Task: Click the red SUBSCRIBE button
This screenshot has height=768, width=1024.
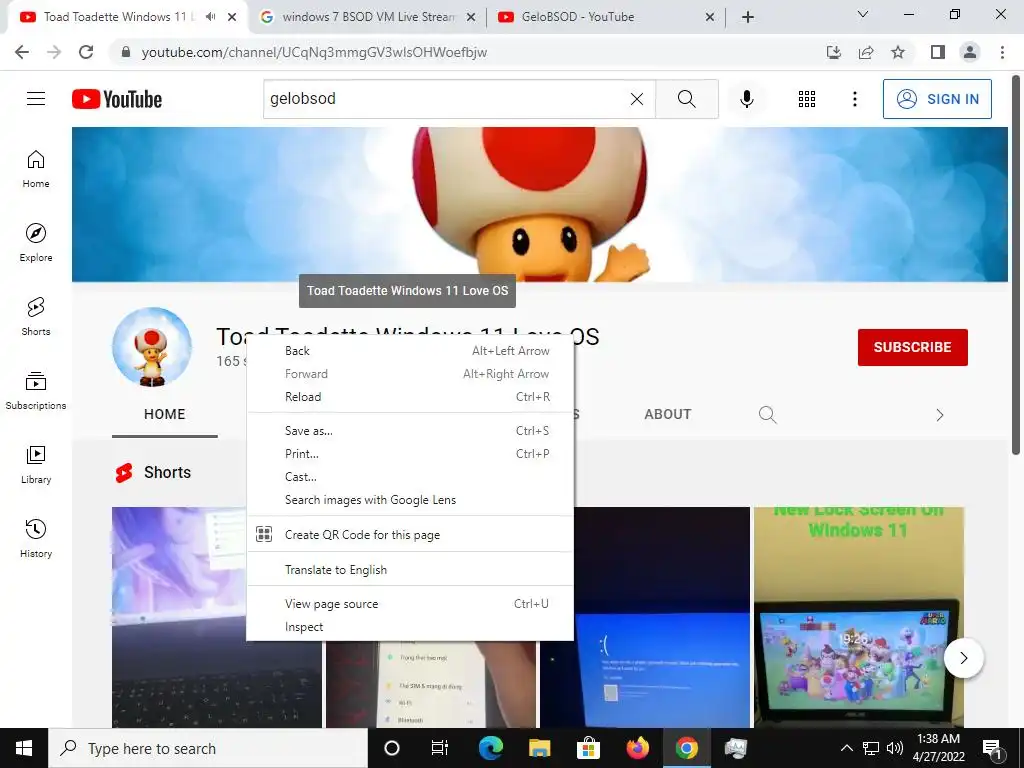Action: (912, 347)
